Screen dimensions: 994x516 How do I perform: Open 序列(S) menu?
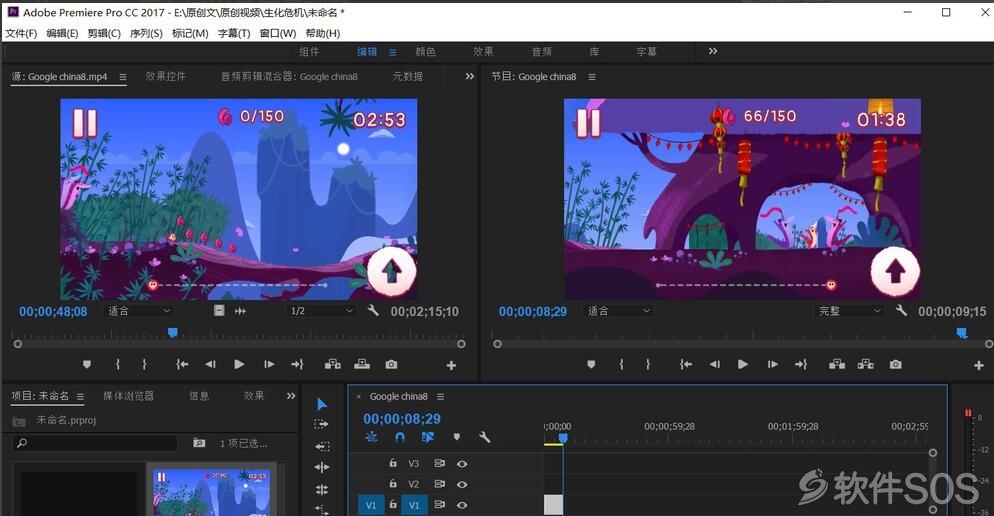[x=146, y=33]
